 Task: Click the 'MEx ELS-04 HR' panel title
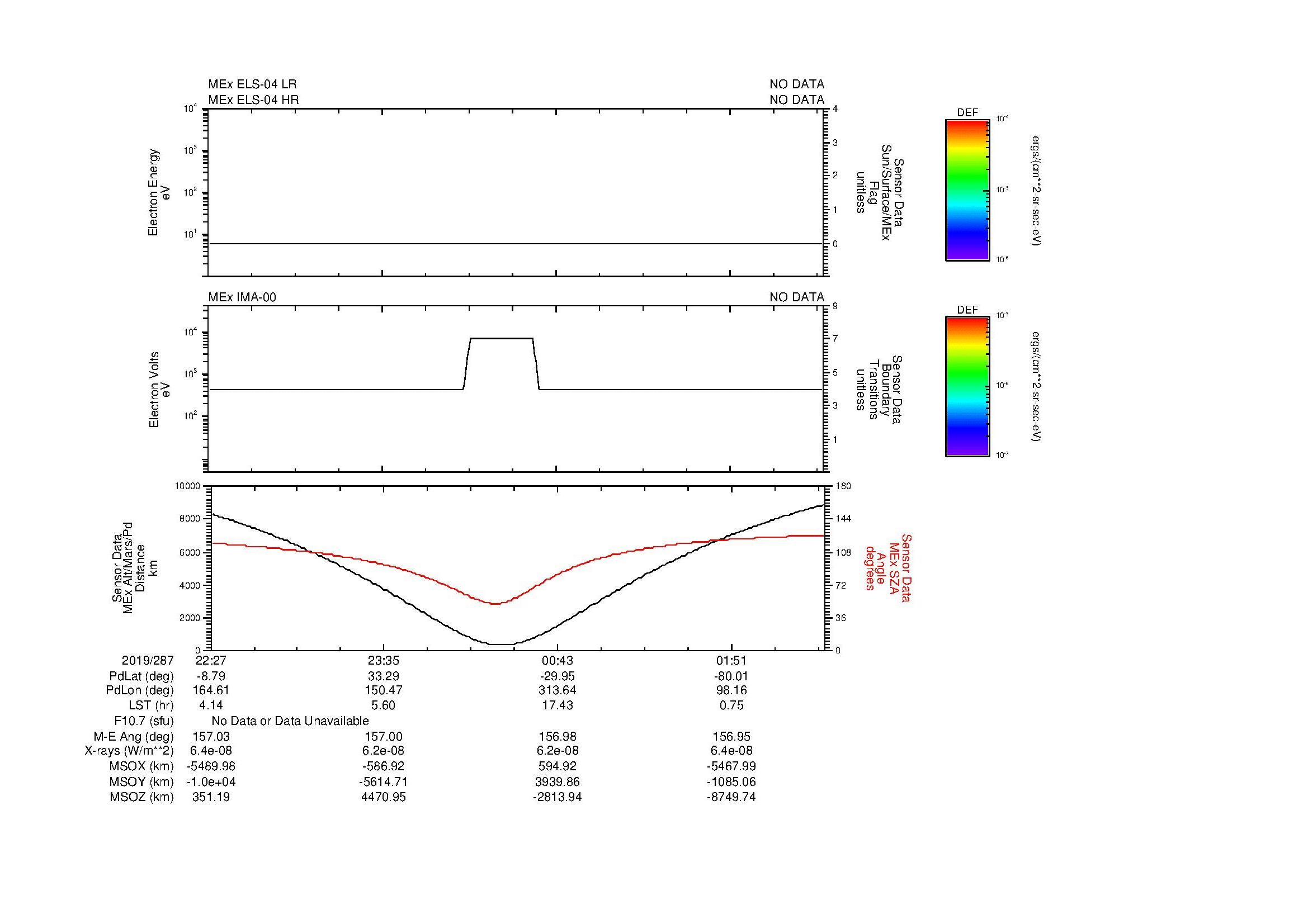click(253, 99)
